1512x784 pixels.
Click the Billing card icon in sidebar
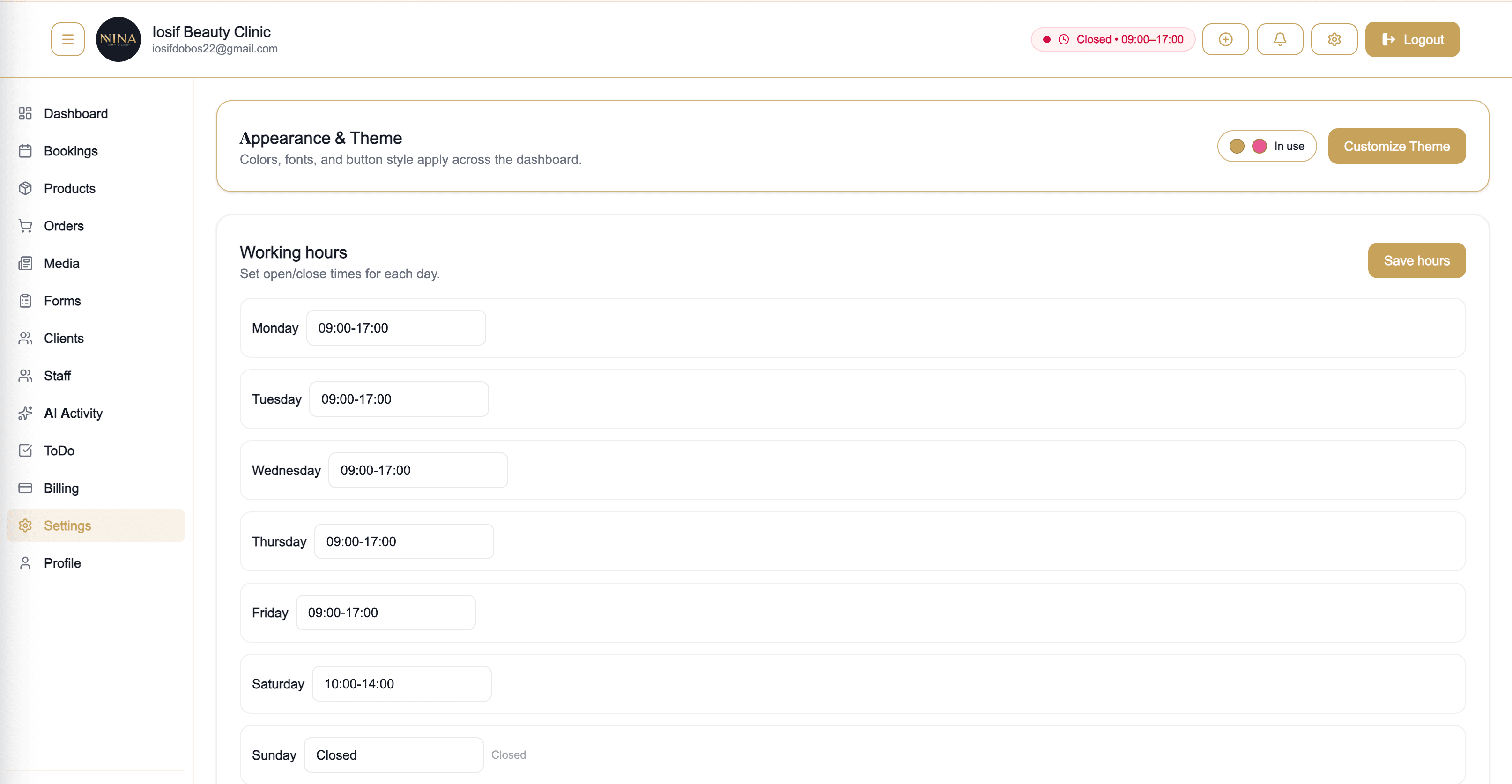pyautogui.click(x=25, y=488)
